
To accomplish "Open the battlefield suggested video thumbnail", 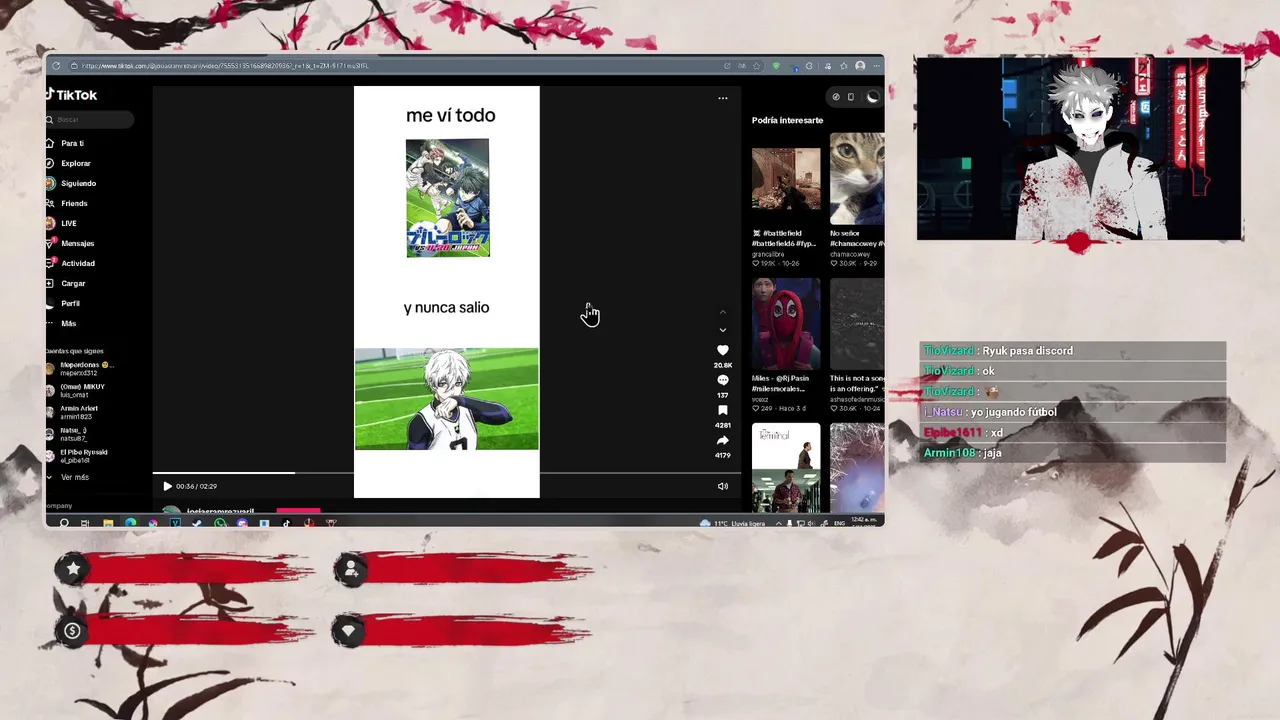I will (786, 178).
